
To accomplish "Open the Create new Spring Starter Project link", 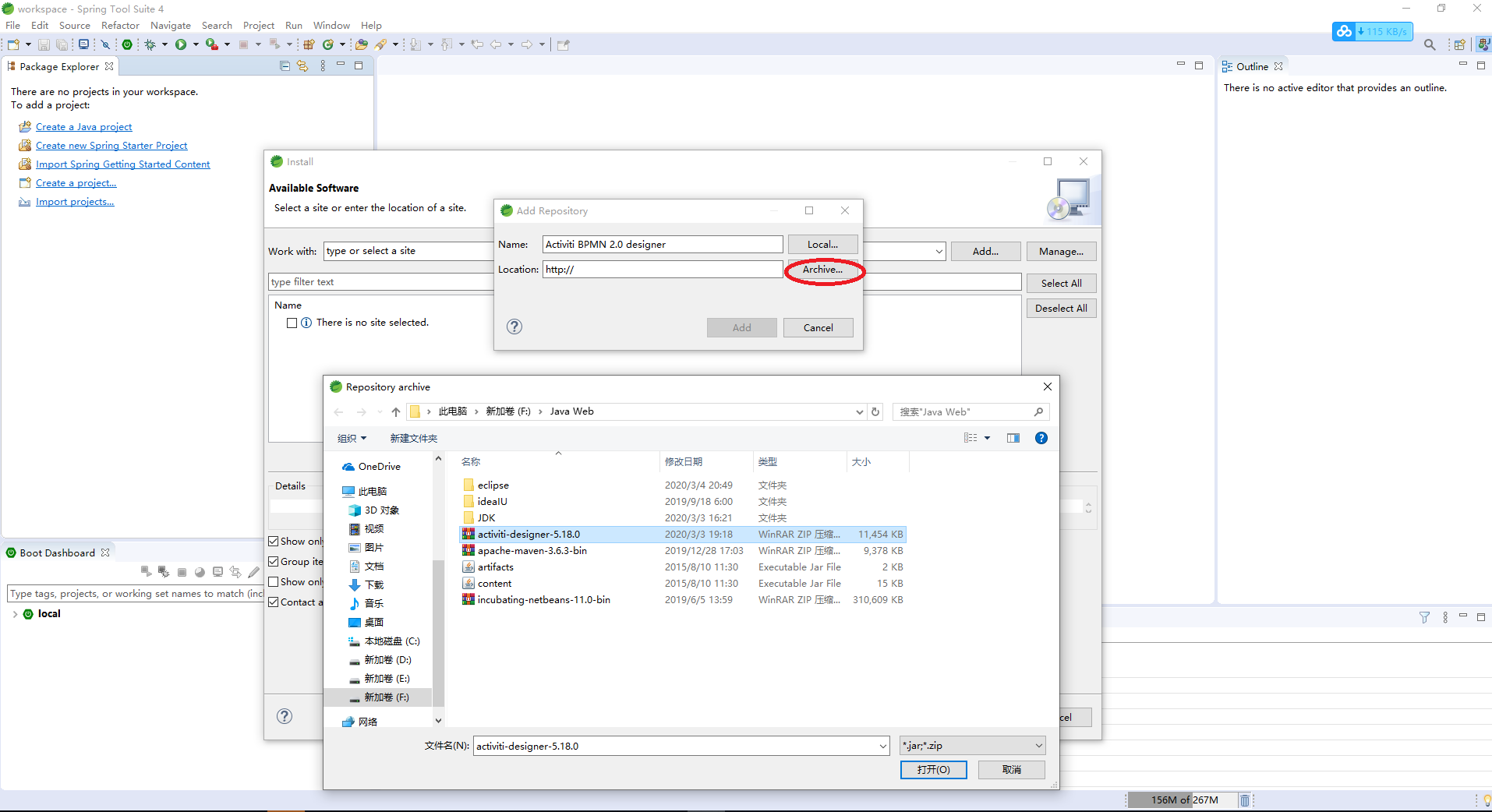I will [111, 145].
